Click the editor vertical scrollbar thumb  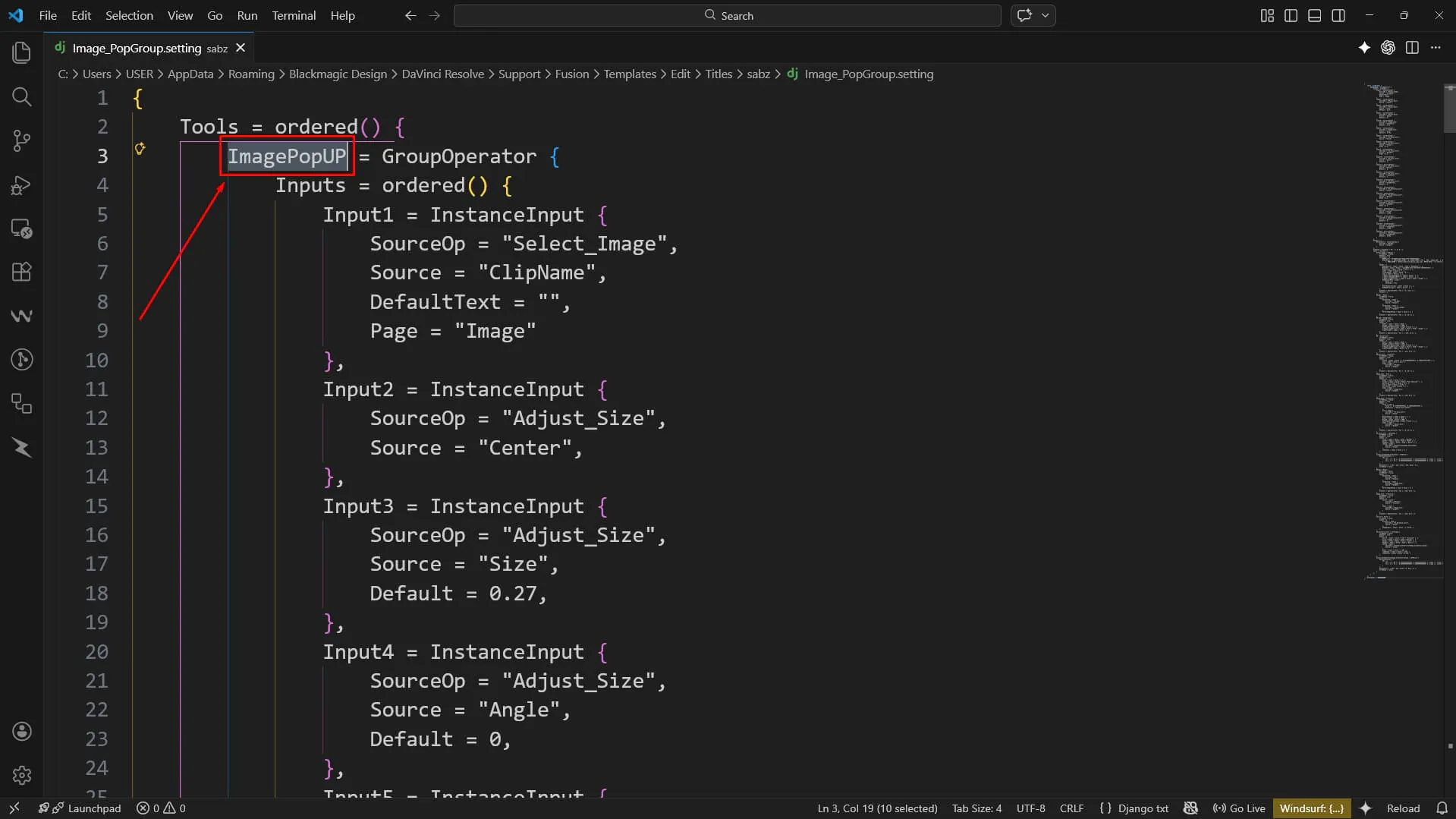[x=1449, y=109]
